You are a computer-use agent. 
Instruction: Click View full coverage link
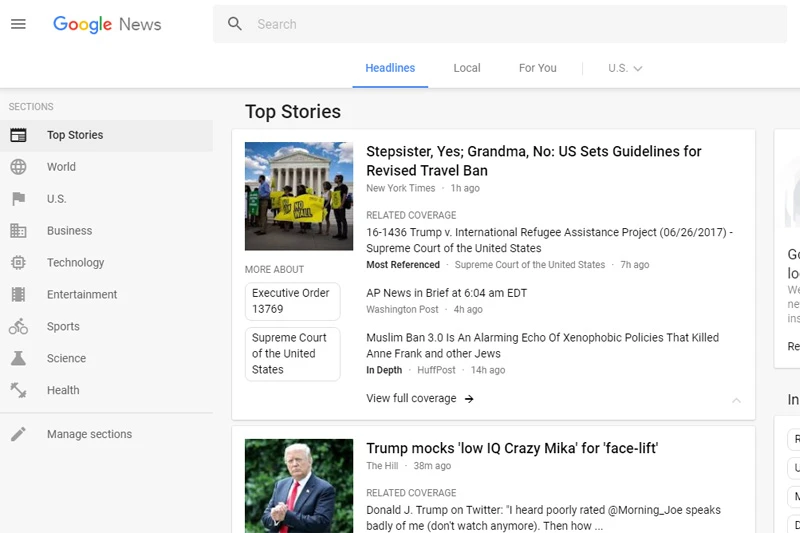(x=411, y=398)
